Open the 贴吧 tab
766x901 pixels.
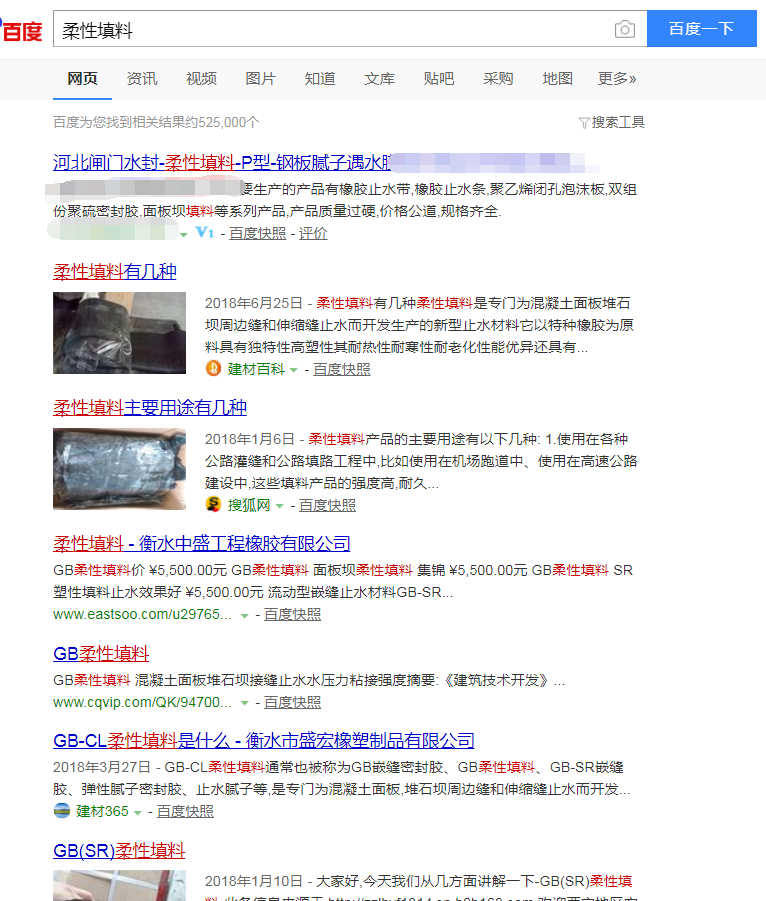pos(438,79)
